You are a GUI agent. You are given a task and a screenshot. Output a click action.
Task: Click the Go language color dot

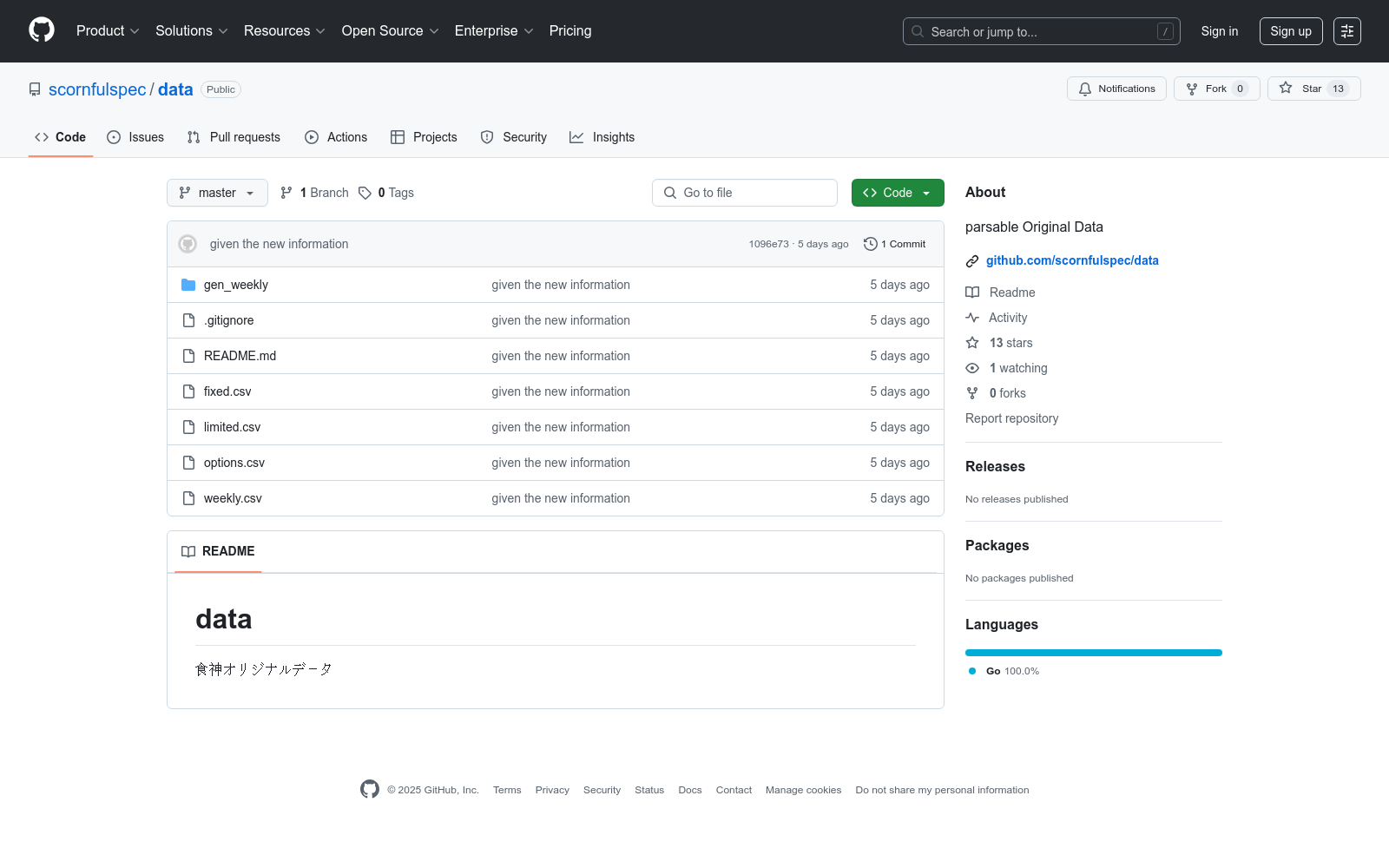pyautogui.click(x=972, y=671)
